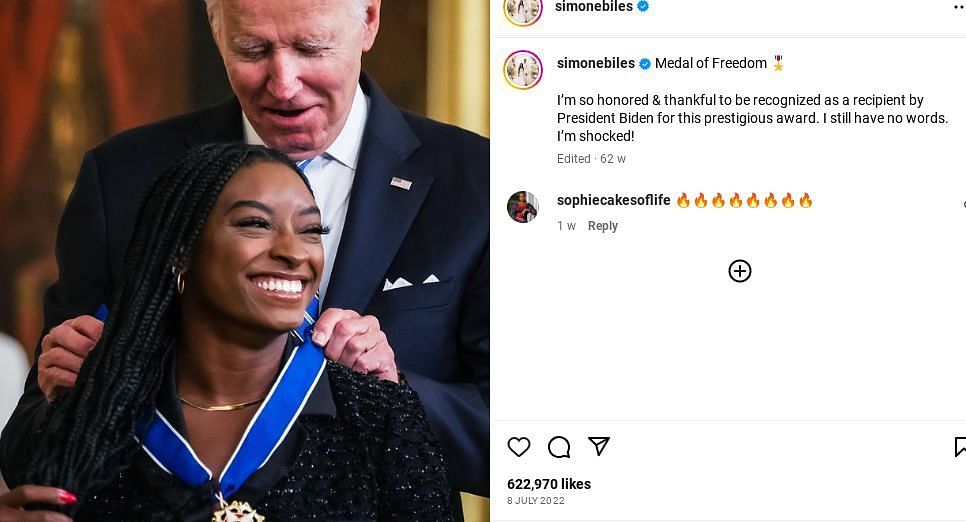Share the post with the paper plane icon
Screen dimensions: 966x522
click(x=599, y=446)
